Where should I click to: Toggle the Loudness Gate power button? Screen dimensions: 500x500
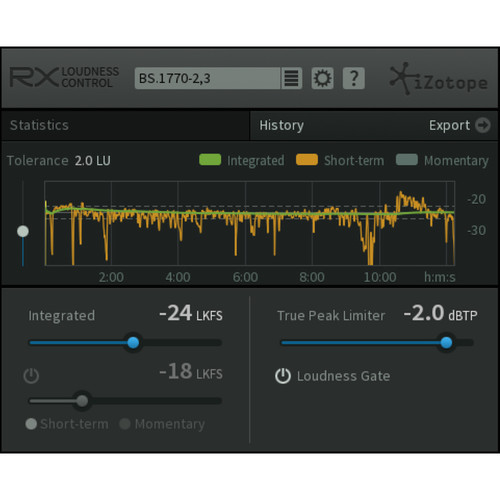coord(283,376)
